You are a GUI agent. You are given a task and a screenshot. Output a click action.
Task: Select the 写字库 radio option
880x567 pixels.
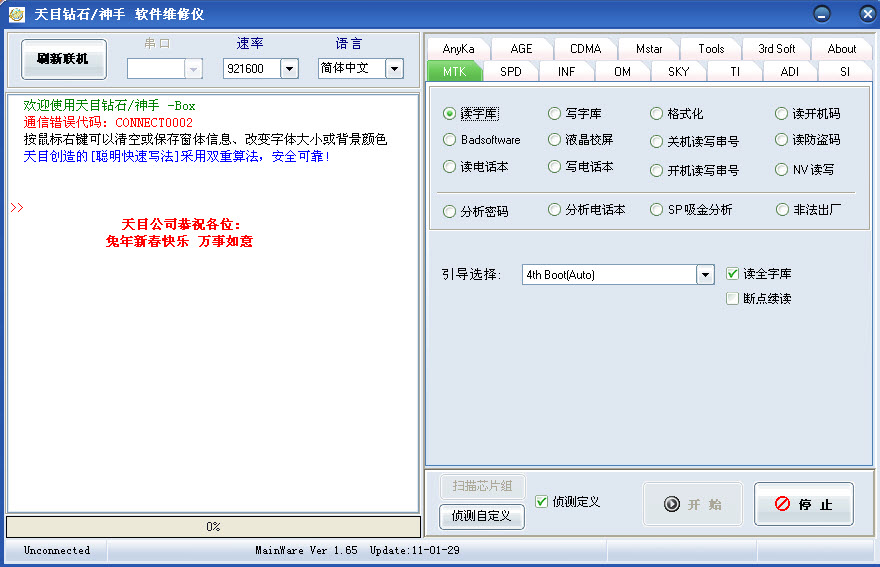click(x=574, y=113)
